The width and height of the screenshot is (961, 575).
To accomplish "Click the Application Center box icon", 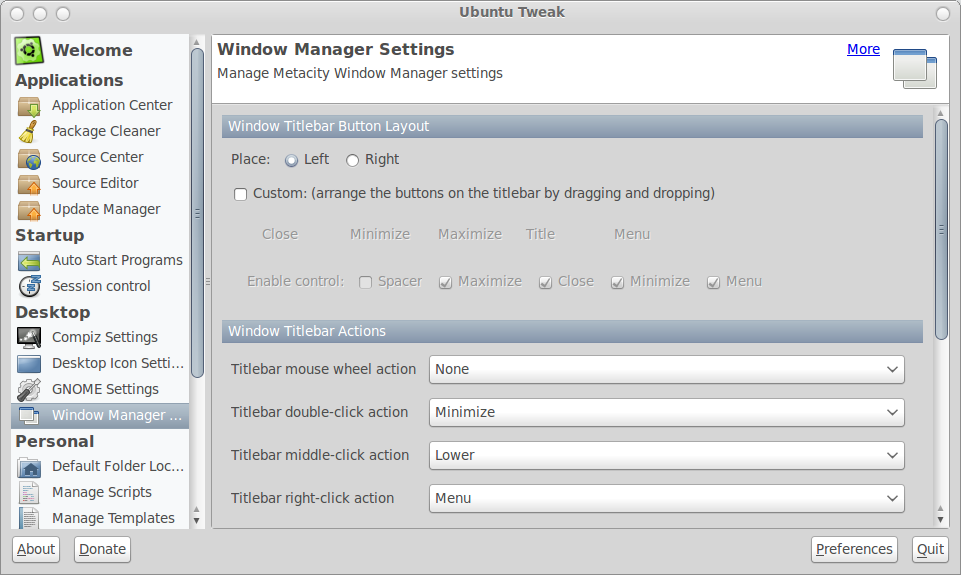I will (x=29, y=105).
